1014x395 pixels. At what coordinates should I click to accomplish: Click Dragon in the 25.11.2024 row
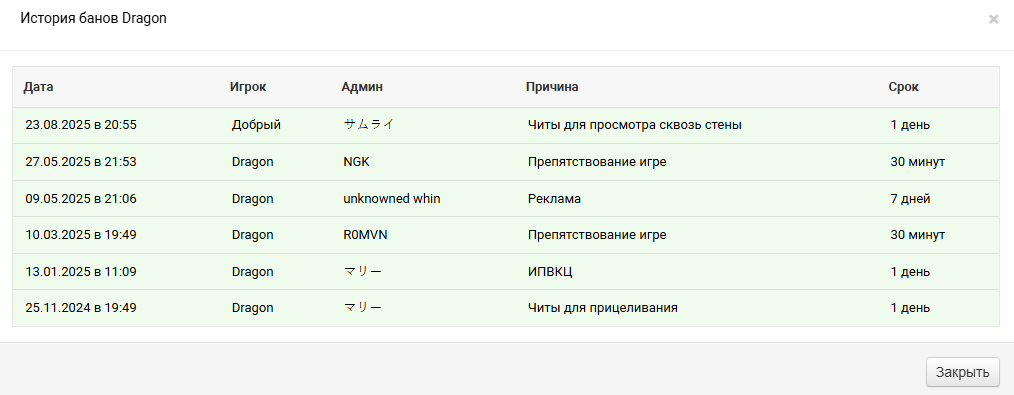252,308
